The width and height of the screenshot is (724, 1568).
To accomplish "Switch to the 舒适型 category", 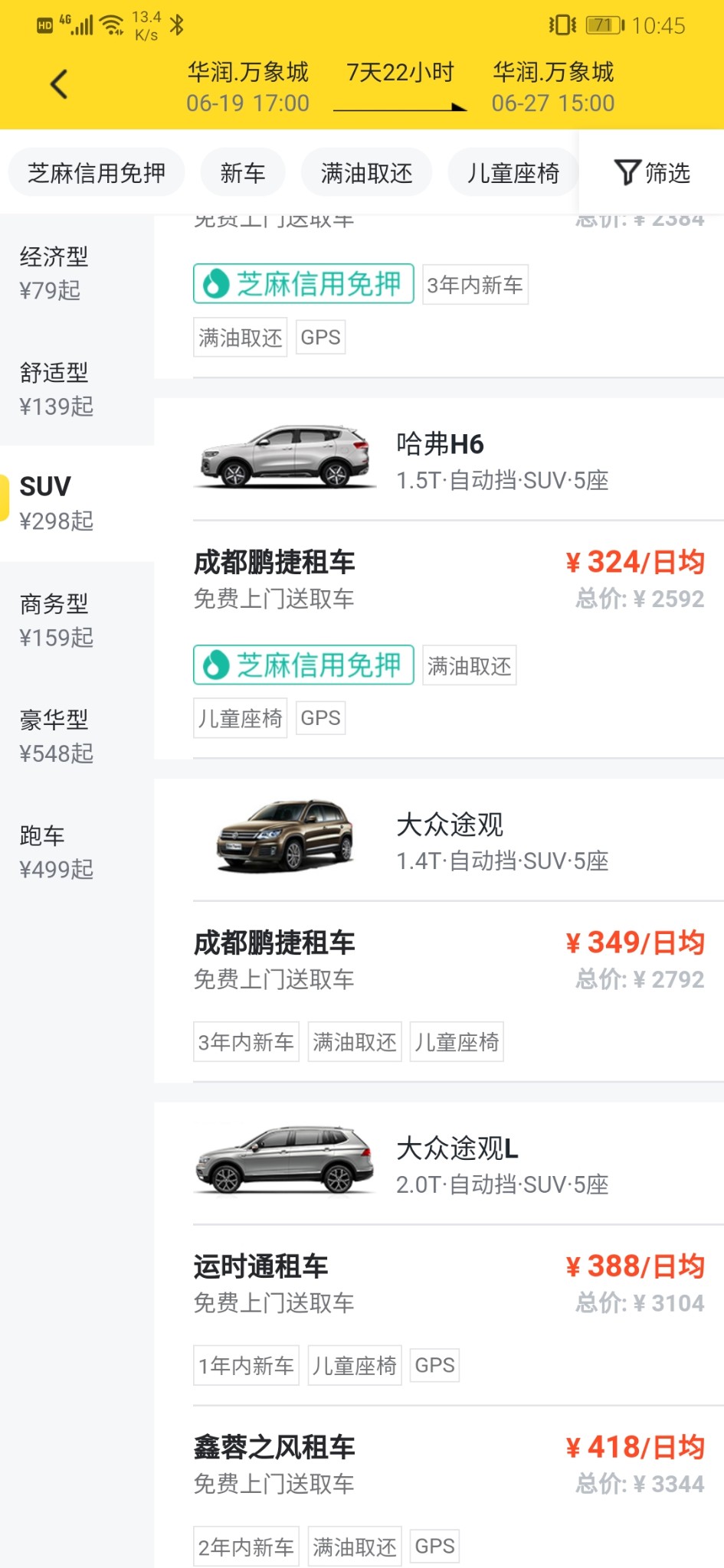I will [x=56, y=389].
